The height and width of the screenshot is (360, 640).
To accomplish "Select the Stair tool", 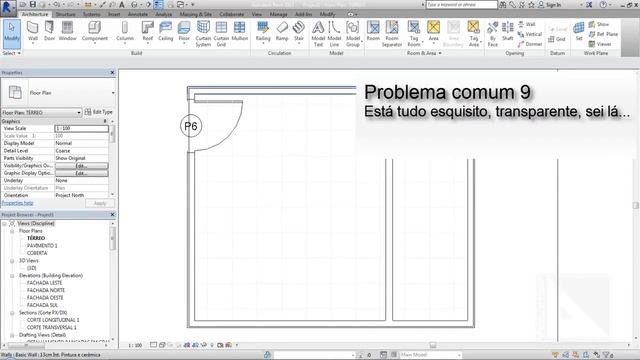I will pos(299,32).
